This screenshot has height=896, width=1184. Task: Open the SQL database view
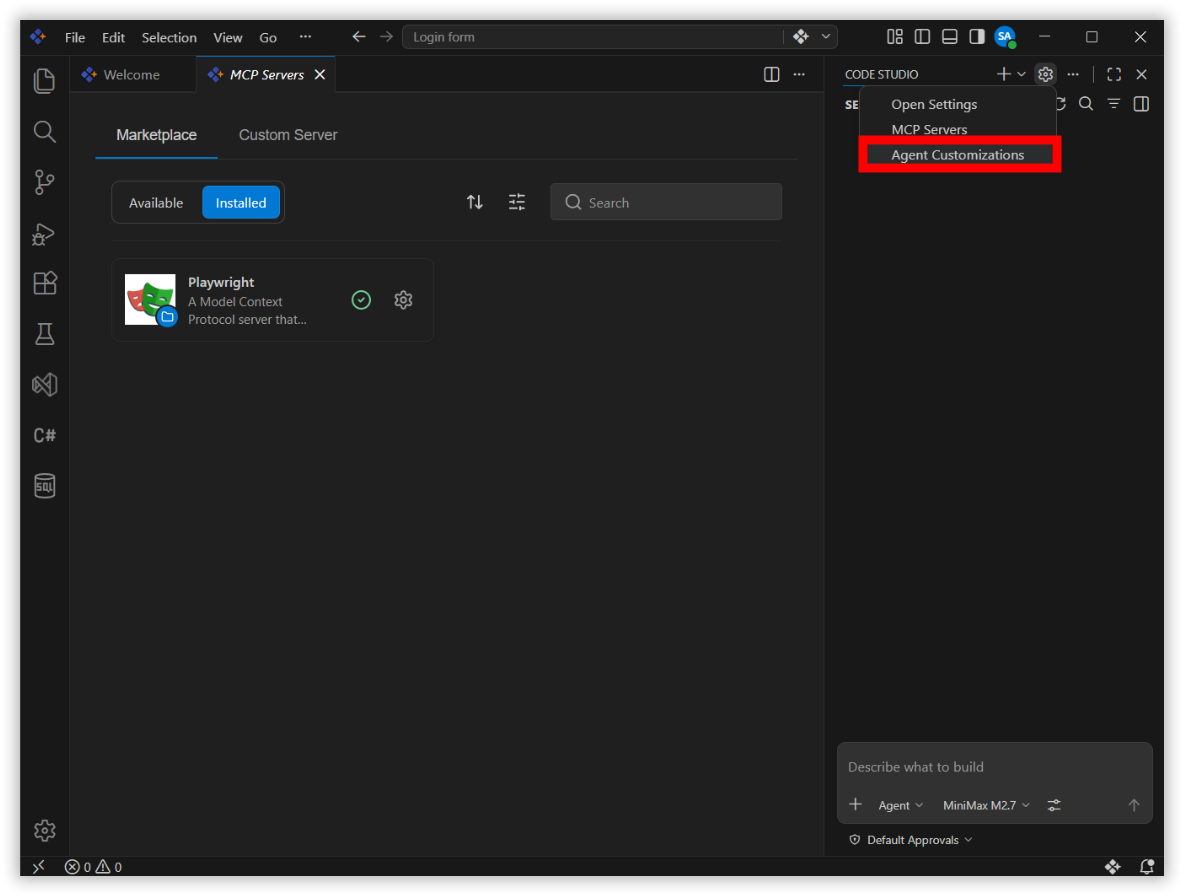pos(45,485)
